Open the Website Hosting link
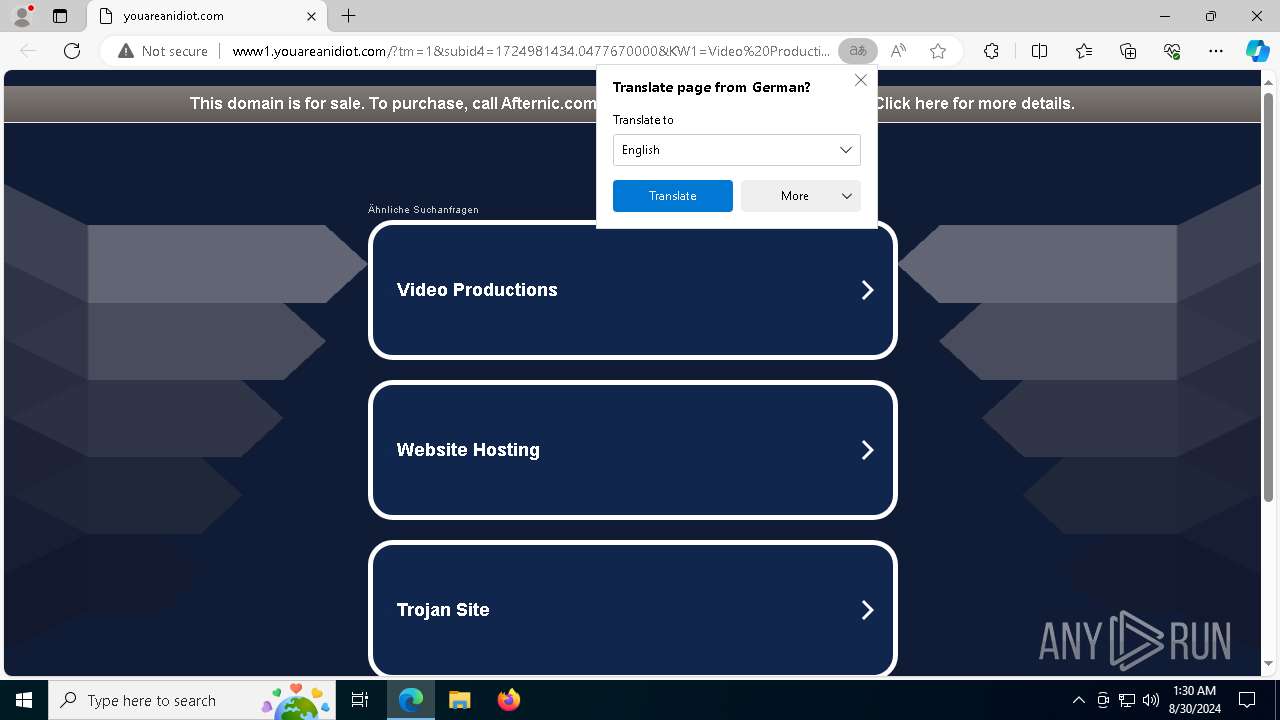This screenshot has height=720, width=1280. (468, 450)
